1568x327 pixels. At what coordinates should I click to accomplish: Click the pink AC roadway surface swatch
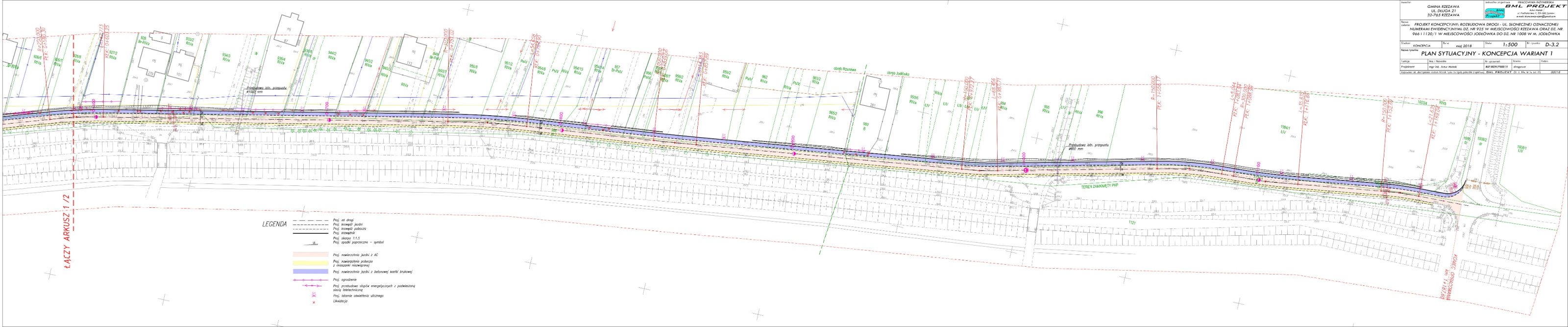coord(312,254)
